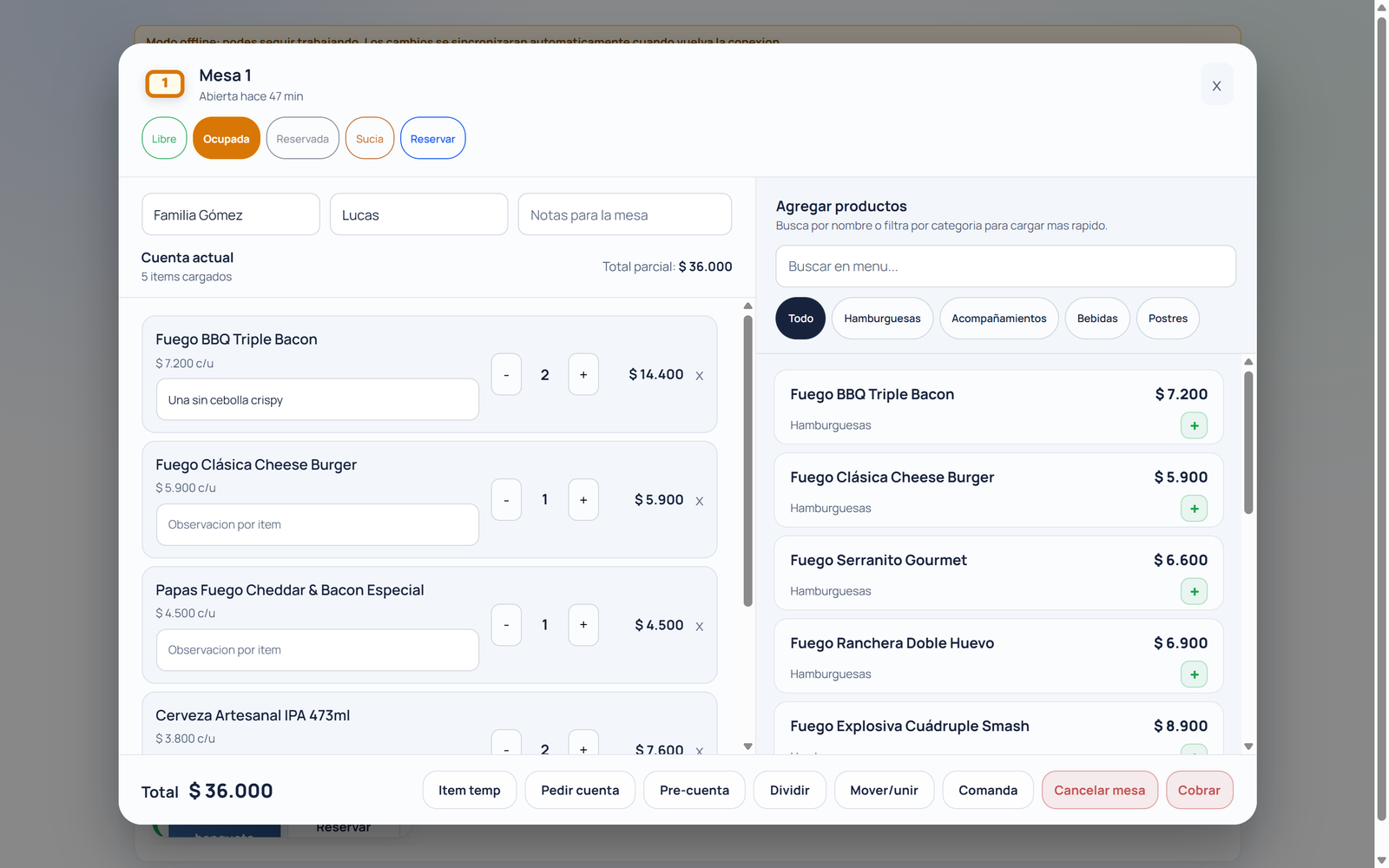Decrease Fuego Clásica Cheese Burger quantity
The height and width of the screenshot is (868, 1389).
point(506,500)
